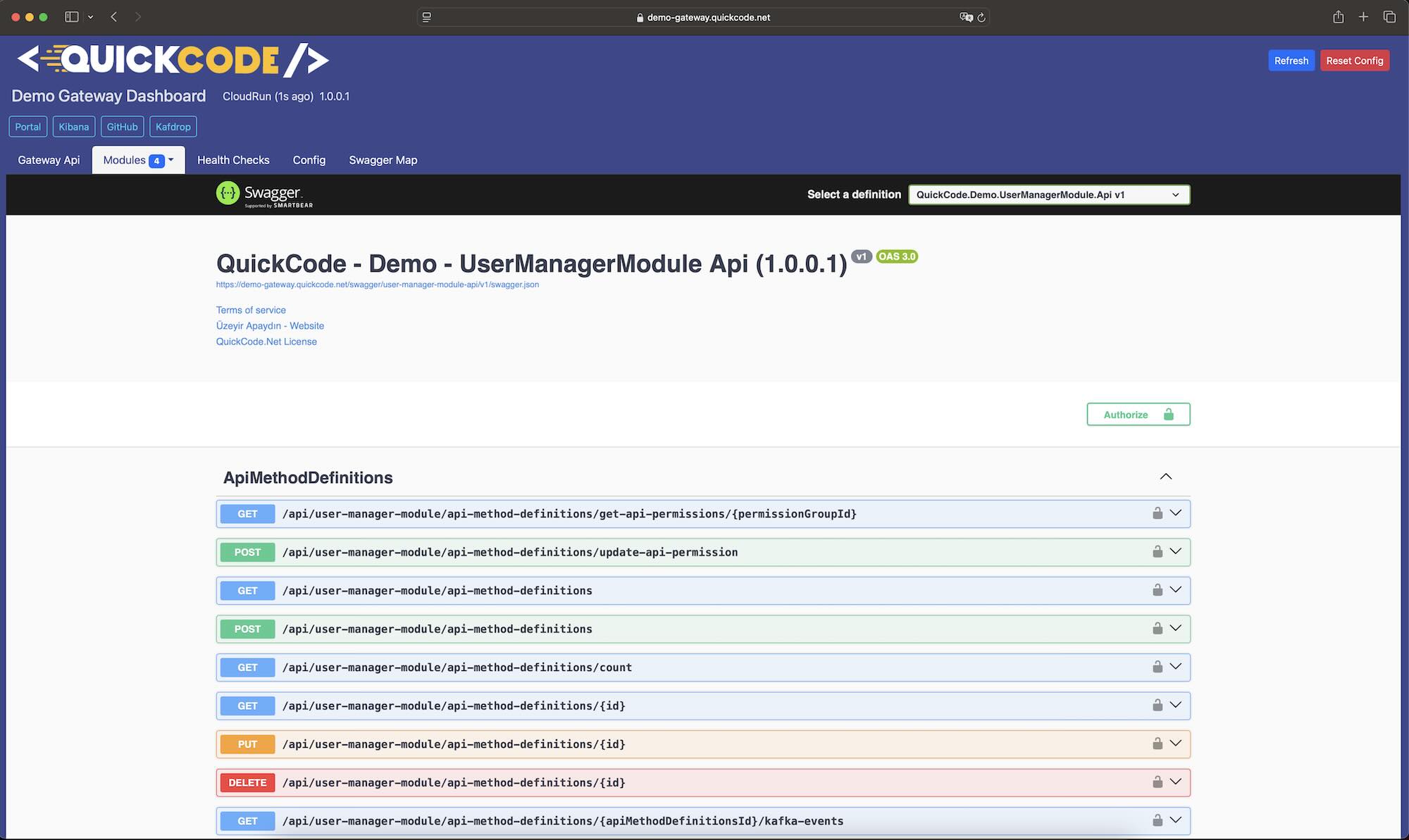The height and width of the screenshot is (840, 1409).
Task: Open QuickCode.Net License link
Action: coord(266,341)
